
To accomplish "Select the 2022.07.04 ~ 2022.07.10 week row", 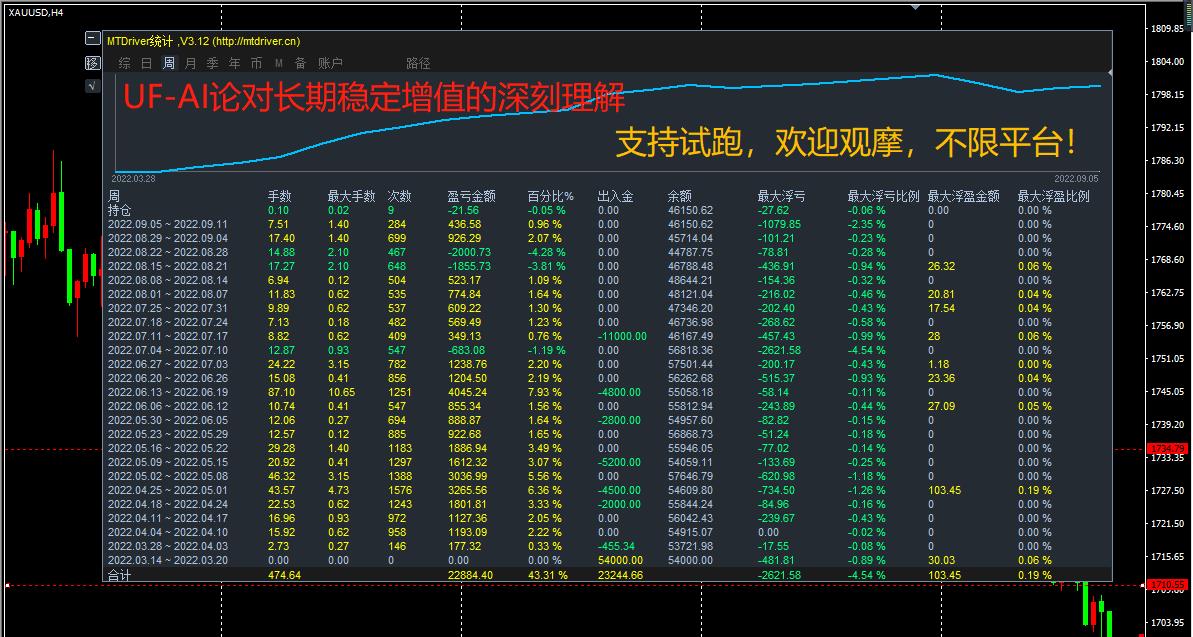I will click(606, 350).
